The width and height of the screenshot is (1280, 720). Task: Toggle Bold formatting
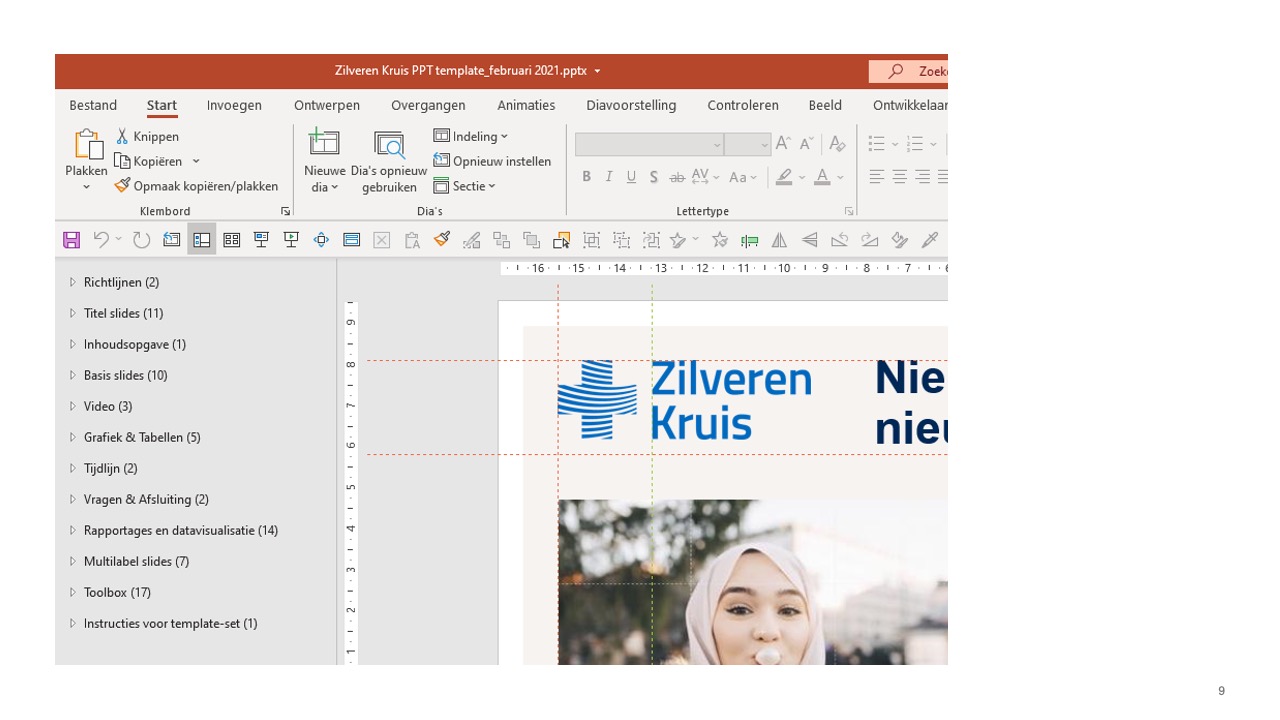coord(586,177)
